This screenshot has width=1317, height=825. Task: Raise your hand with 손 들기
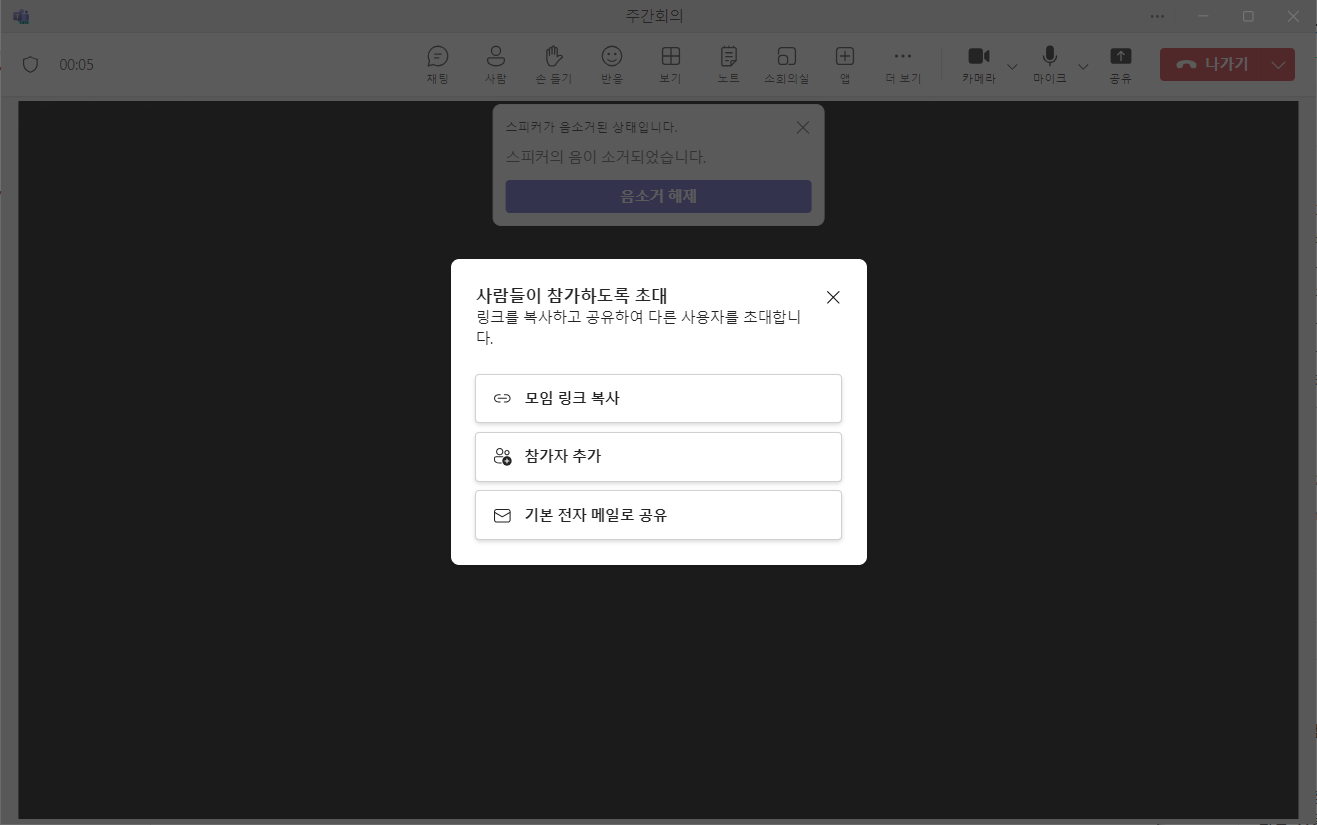[x=553, y=64]
